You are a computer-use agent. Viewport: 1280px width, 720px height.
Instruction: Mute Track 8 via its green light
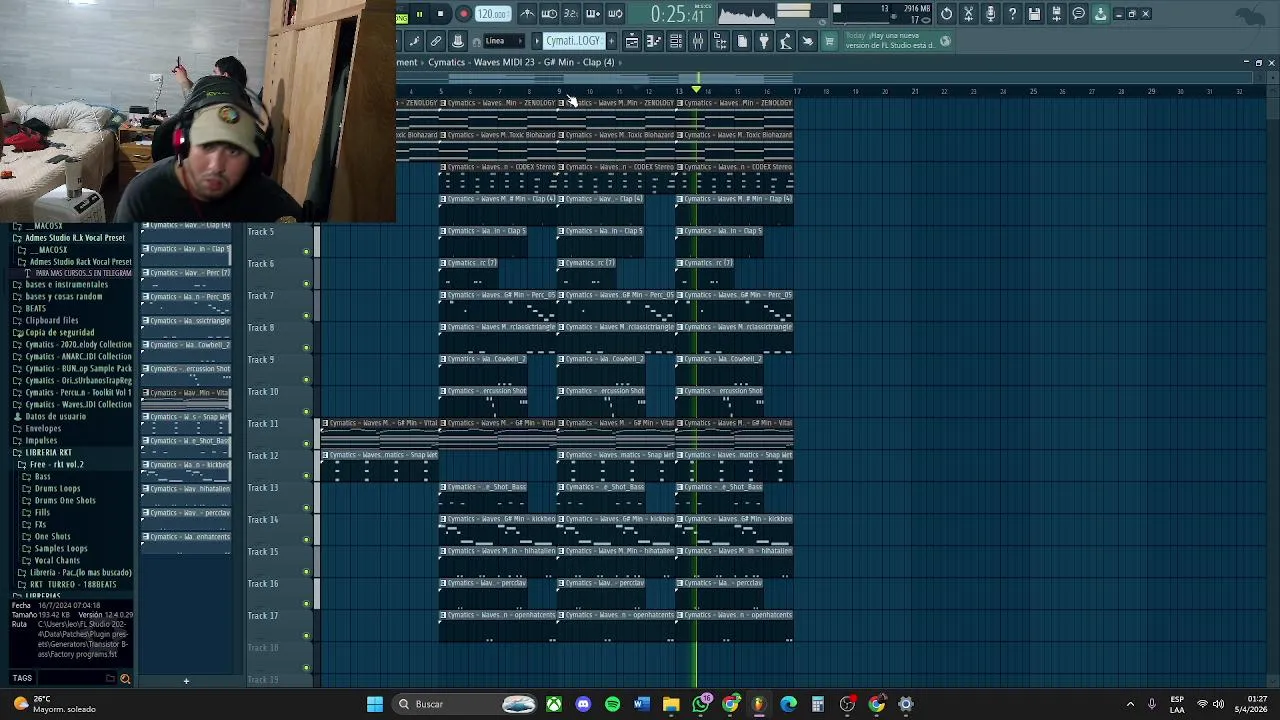click(306, 347)
